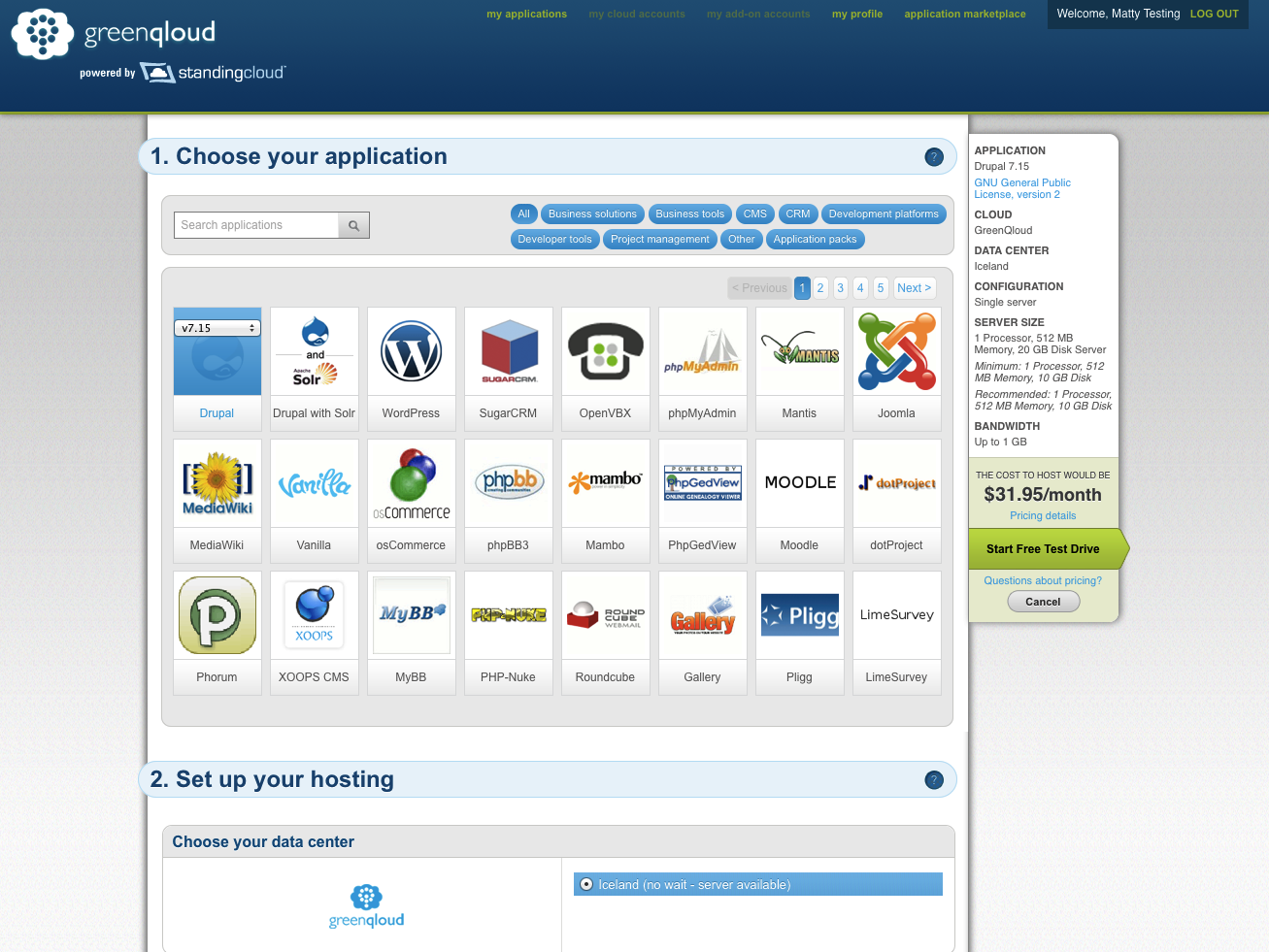Pick the SugarCRM application icon

click(x=509, y=351)
